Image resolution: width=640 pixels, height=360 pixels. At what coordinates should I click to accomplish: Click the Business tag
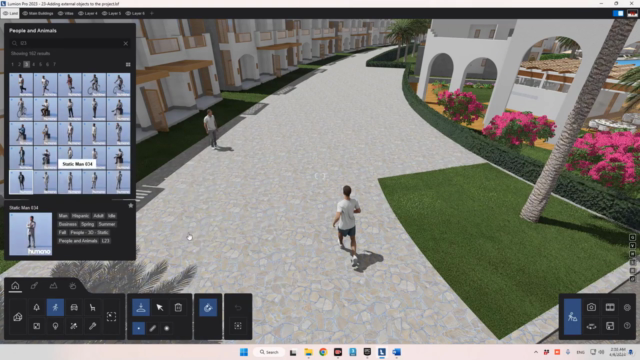(x=67, y=224)
